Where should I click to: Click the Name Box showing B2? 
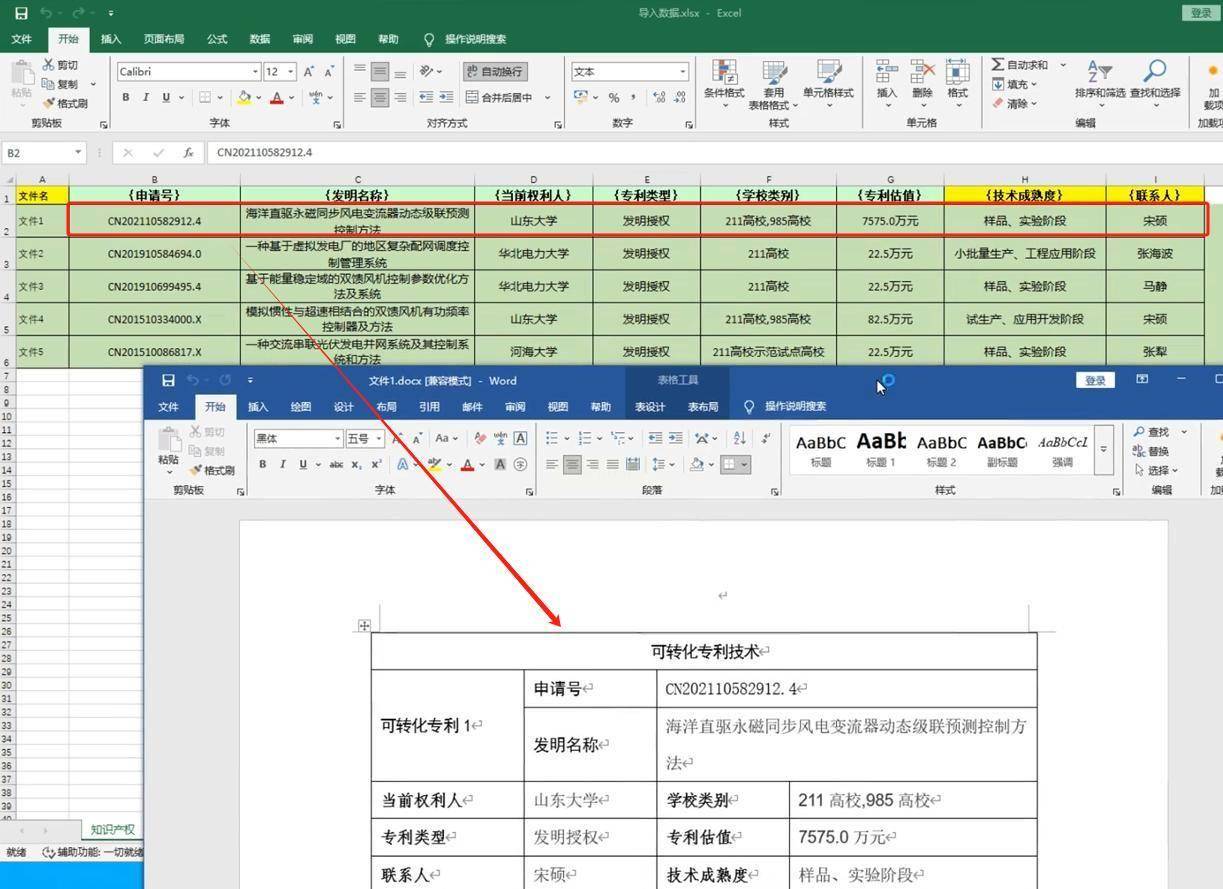pos(37,153)
